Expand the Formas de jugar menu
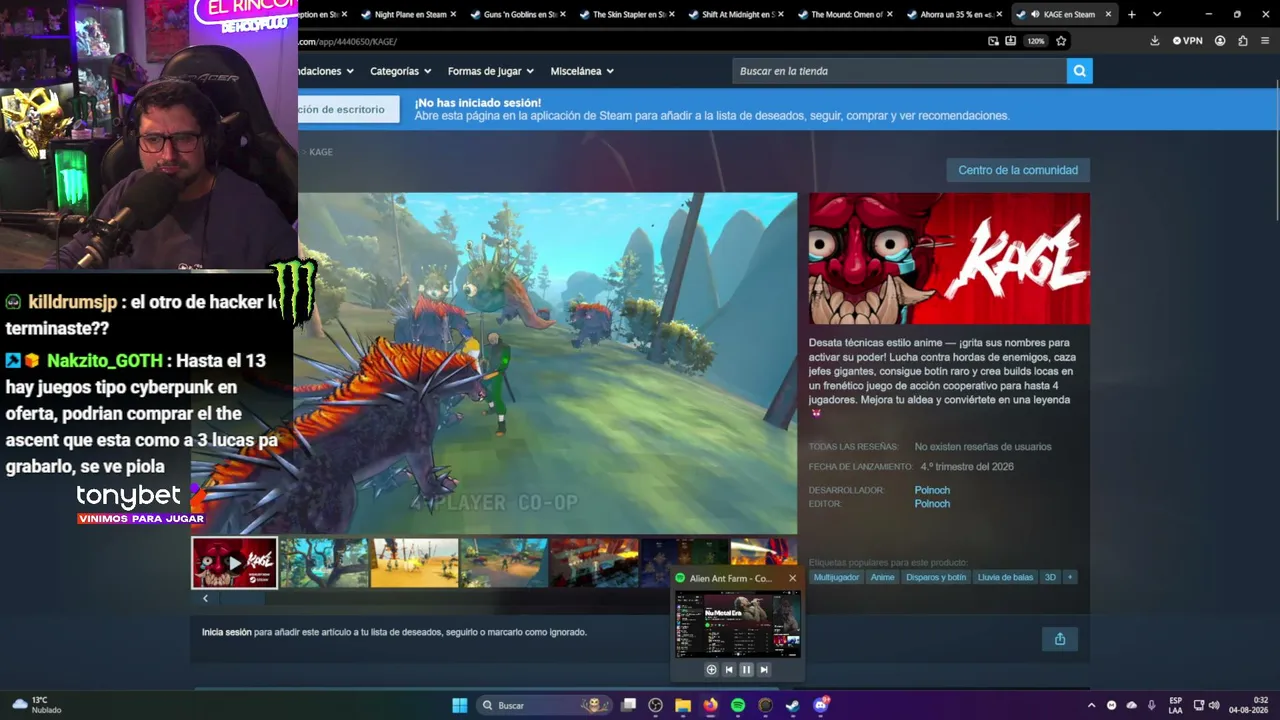 (x=491, y=71)
